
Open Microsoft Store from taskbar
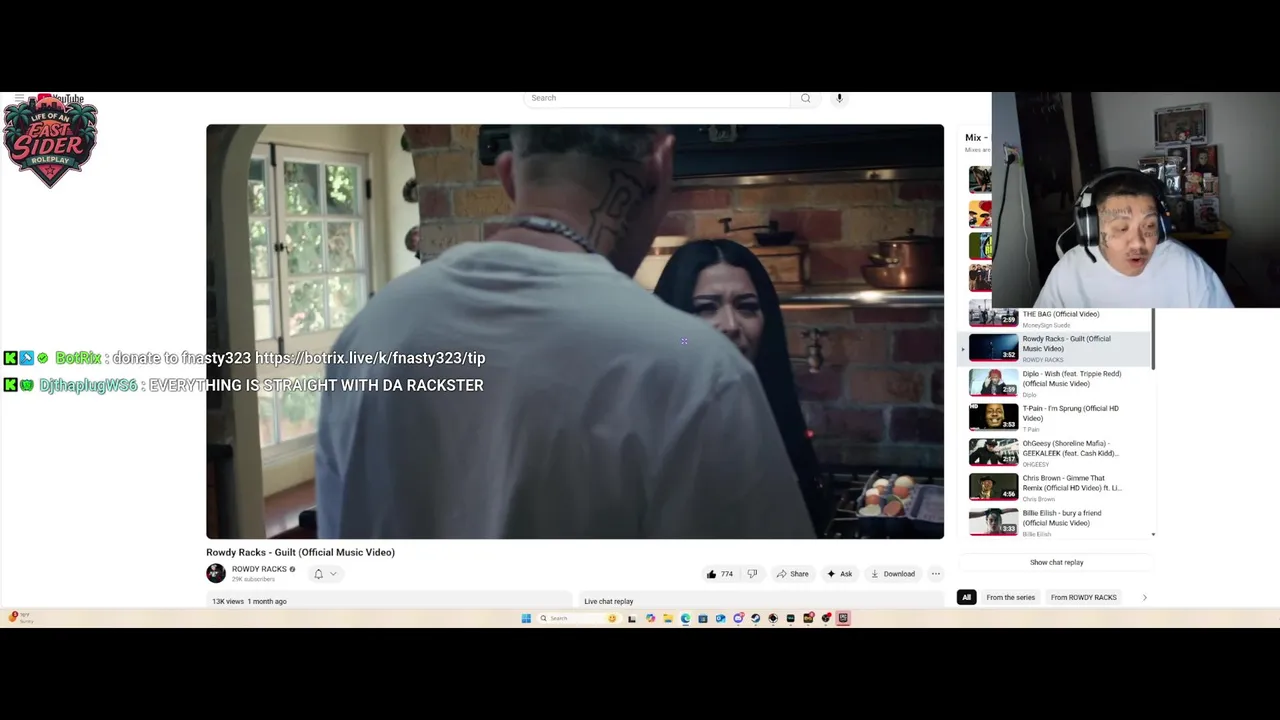pyautogui.click(x=703, y=618)
